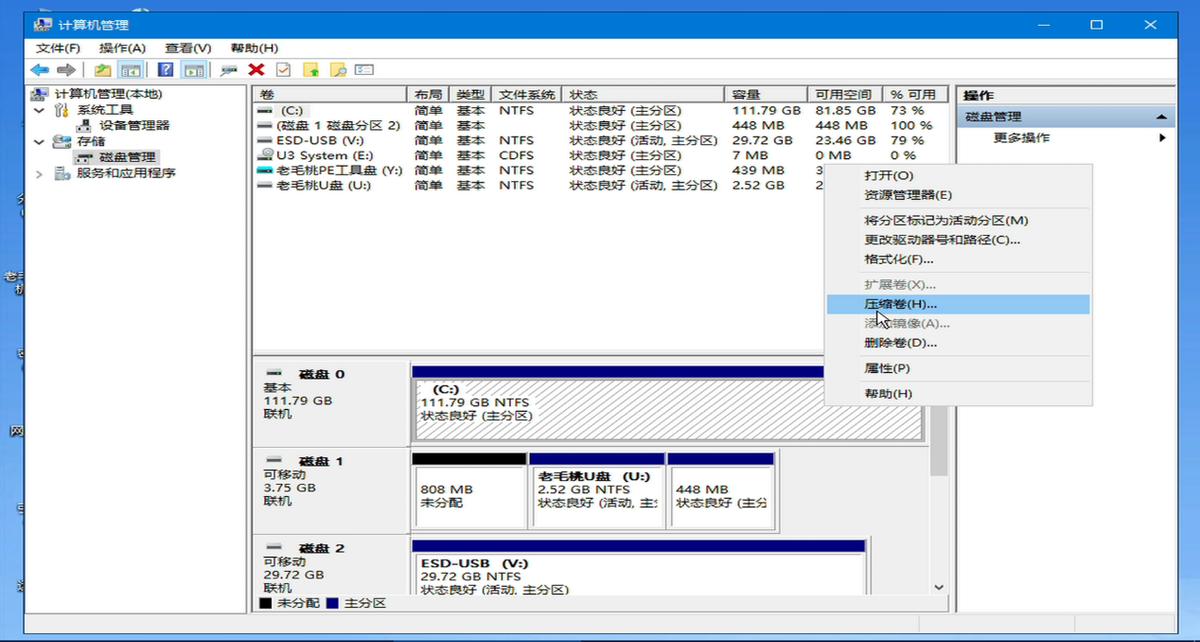Click the forward navigation arrow on the toolbar
The image size is (1200, 642).
pos(65,68)
